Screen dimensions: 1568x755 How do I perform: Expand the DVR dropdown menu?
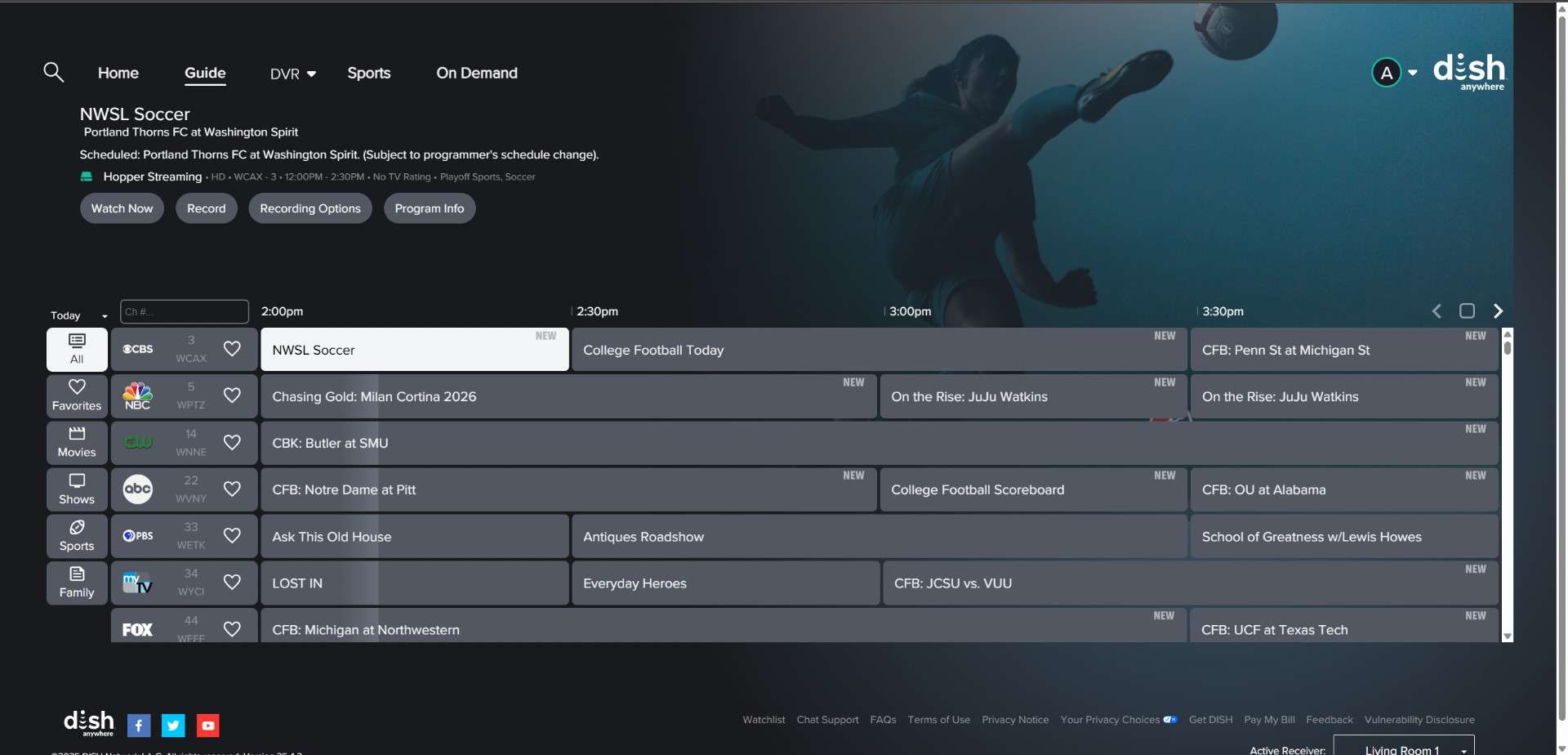292,73
